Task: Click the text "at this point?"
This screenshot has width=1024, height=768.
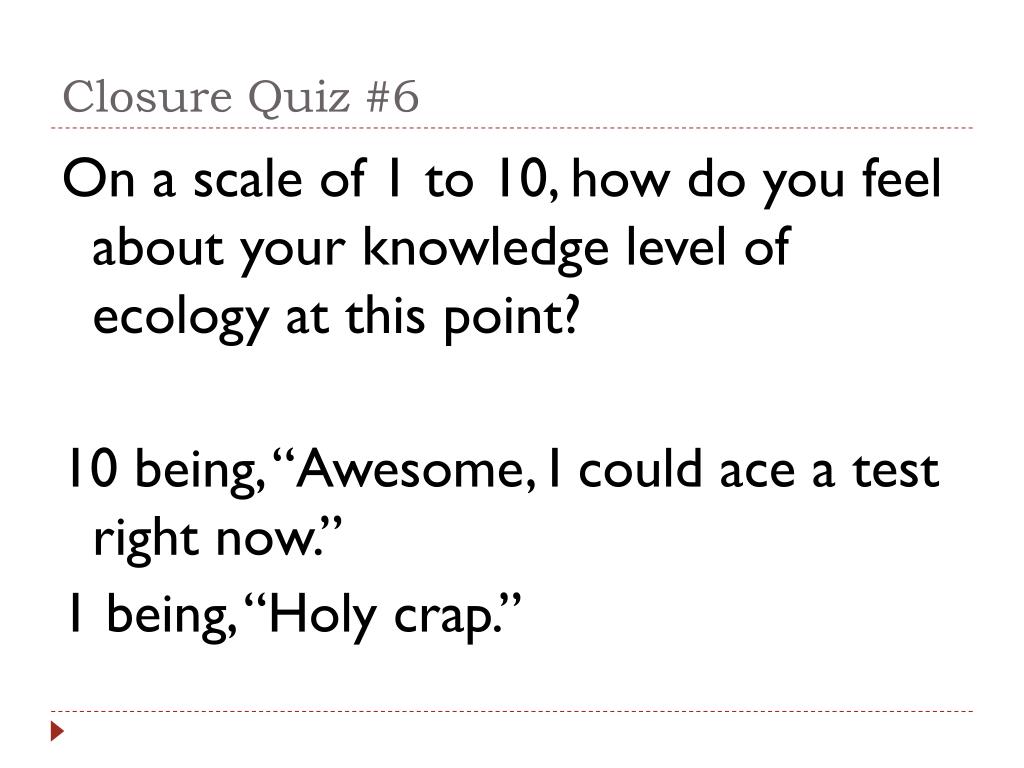Action: click(x=432, y=318)
